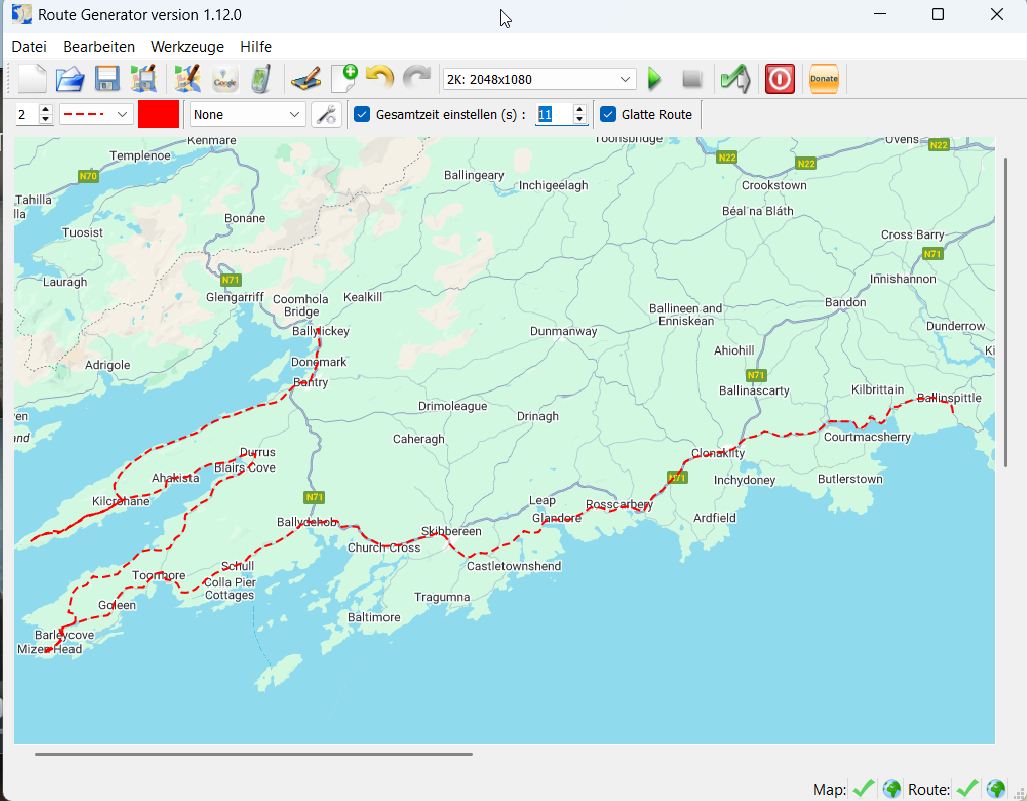Image resolution: width=1027 pixels, height=801 pixels.
Task: Open the Werkzeuge menu
Action: 187,47
